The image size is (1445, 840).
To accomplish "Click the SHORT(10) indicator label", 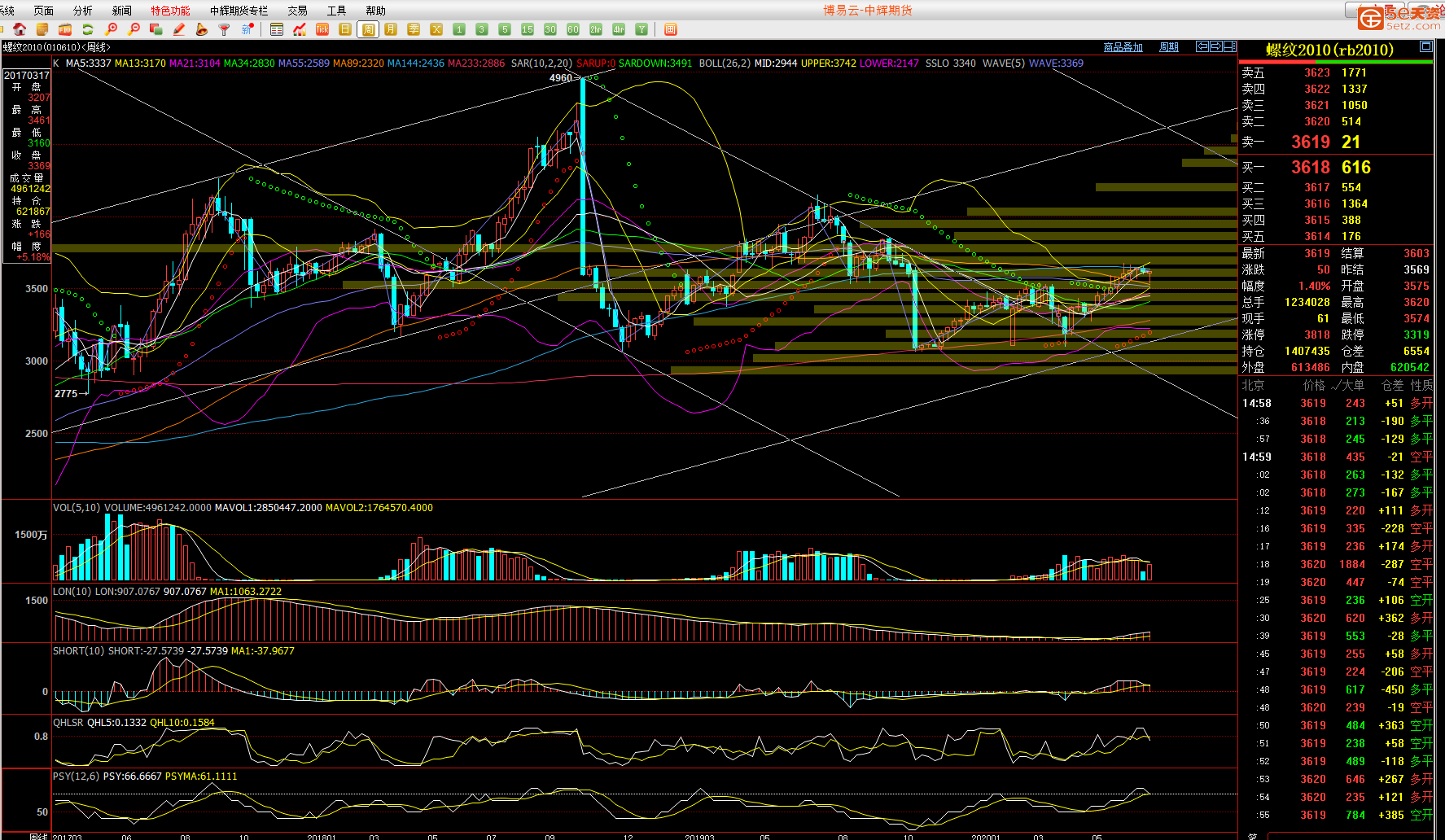I will click(79, 651).
